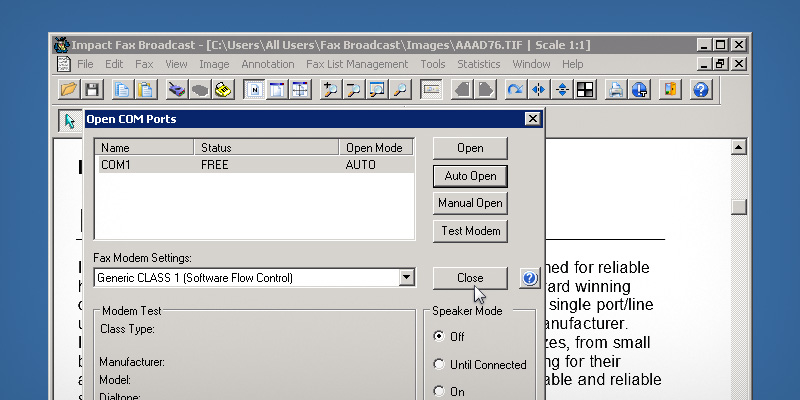This screenshot has width=800, height=400.
Task: Expand the Fax Modem Settings dropdown
Action: click(x=406, y=278)
